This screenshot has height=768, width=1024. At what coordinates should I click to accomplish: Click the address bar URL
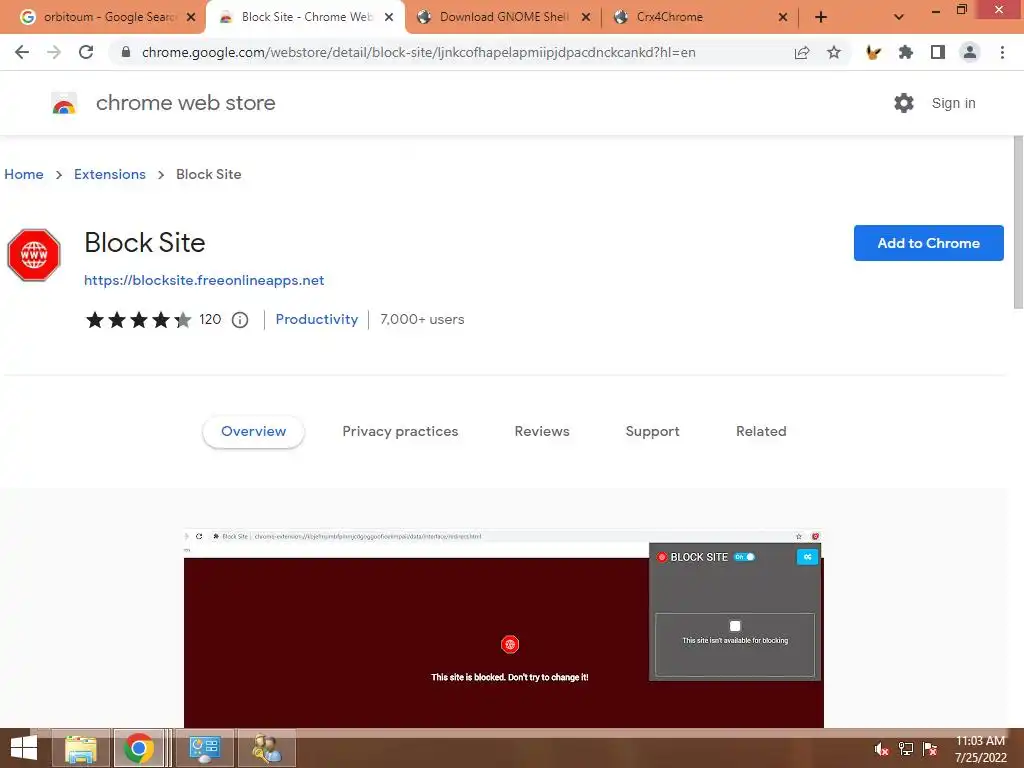click(x=419, y=52)
